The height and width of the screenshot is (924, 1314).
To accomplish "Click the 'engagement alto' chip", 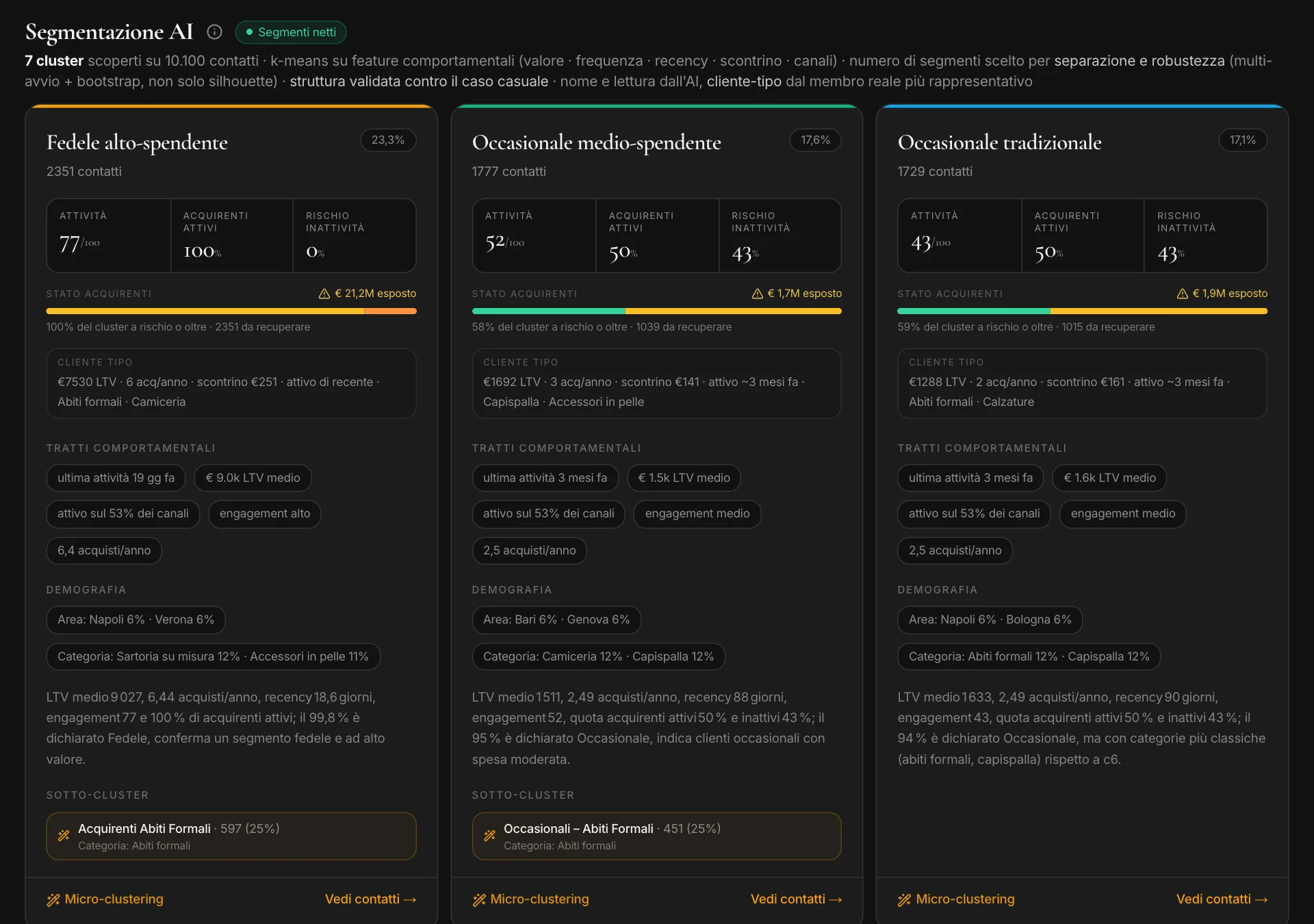I will coord(265,514).
